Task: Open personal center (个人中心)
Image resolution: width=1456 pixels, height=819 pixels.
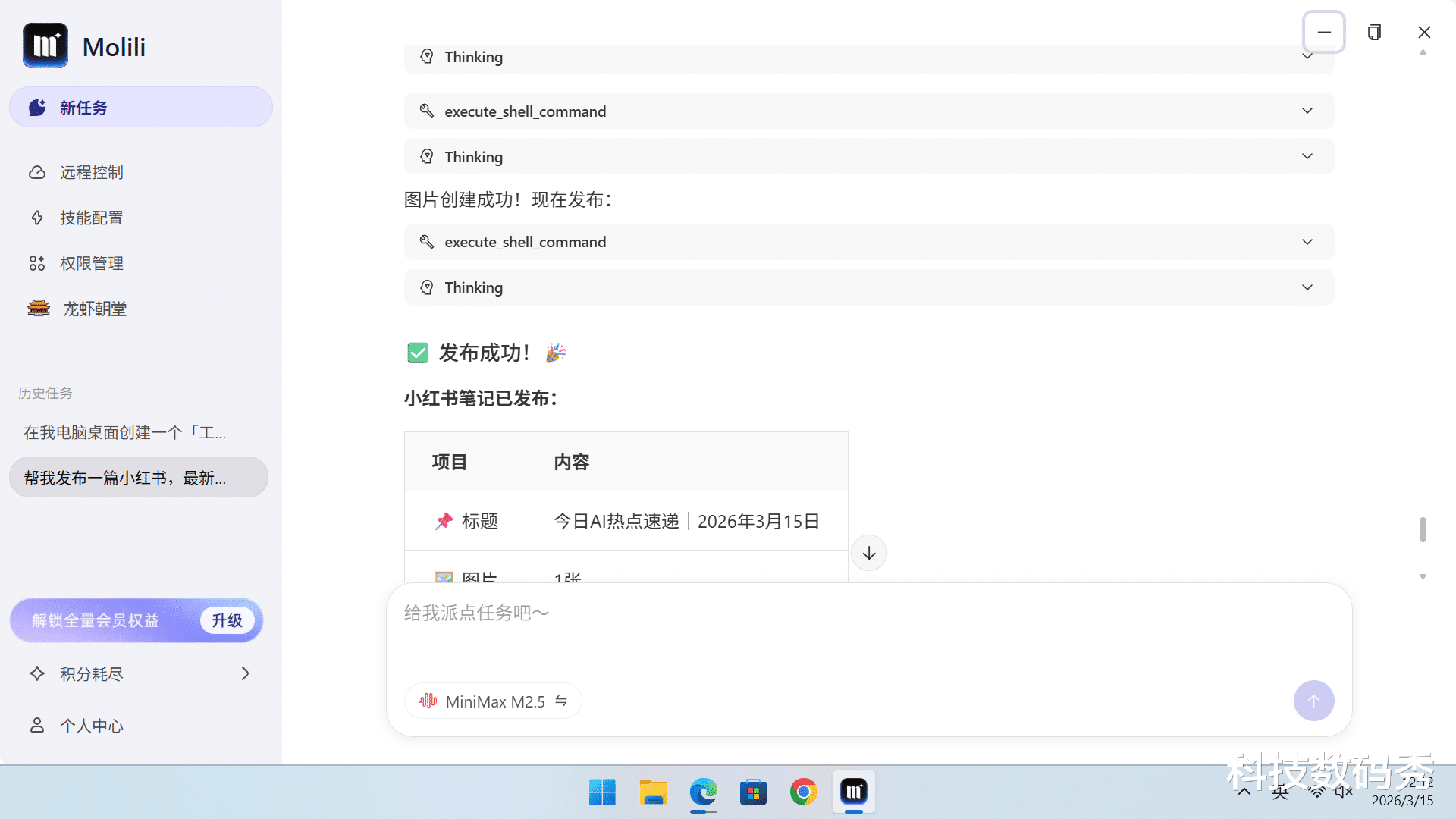Action: pyautogui.click(x=91, y=726)
